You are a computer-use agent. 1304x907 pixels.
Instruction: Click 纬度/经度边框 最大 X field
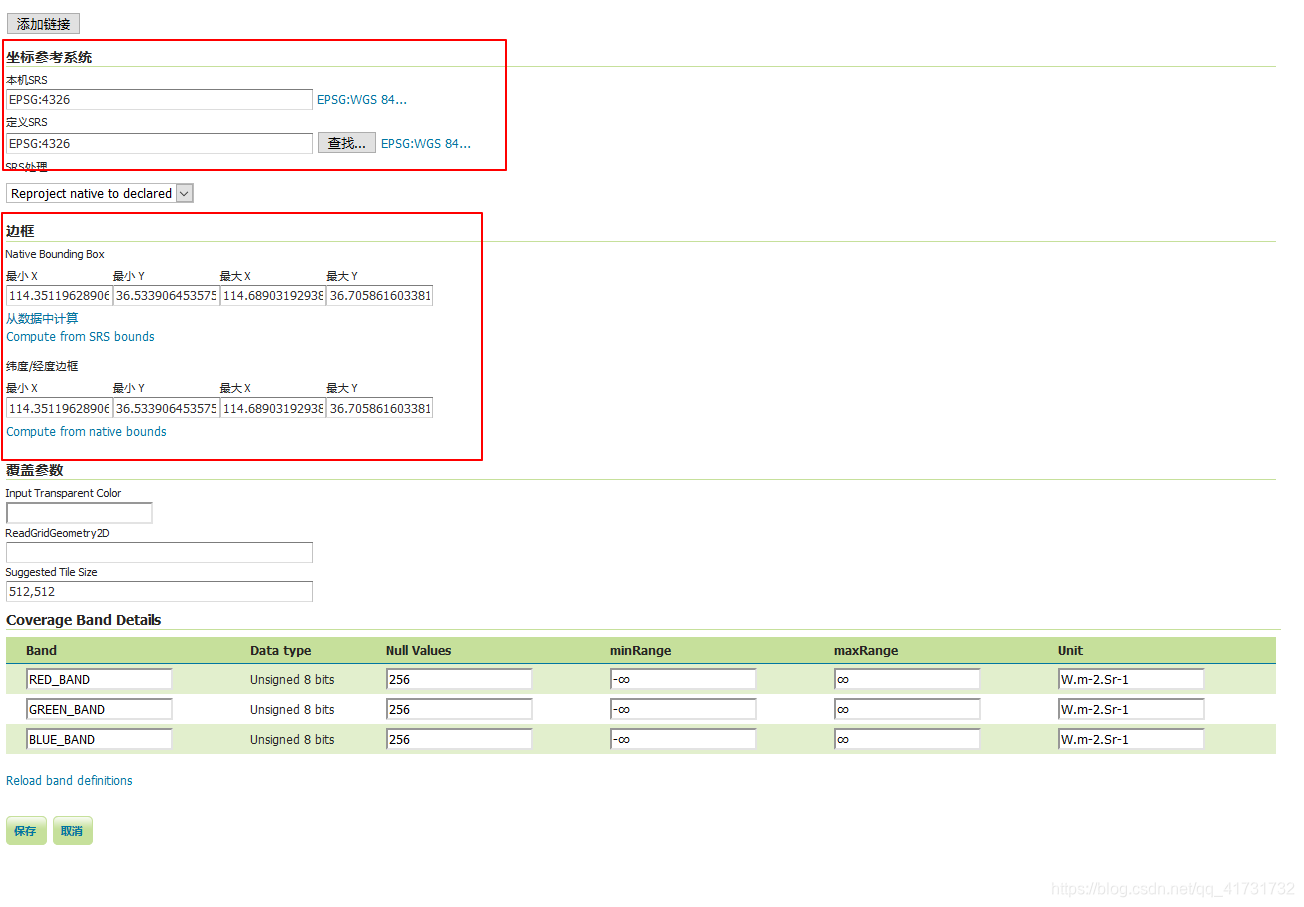pyautogui.click(x=273, y=408)
